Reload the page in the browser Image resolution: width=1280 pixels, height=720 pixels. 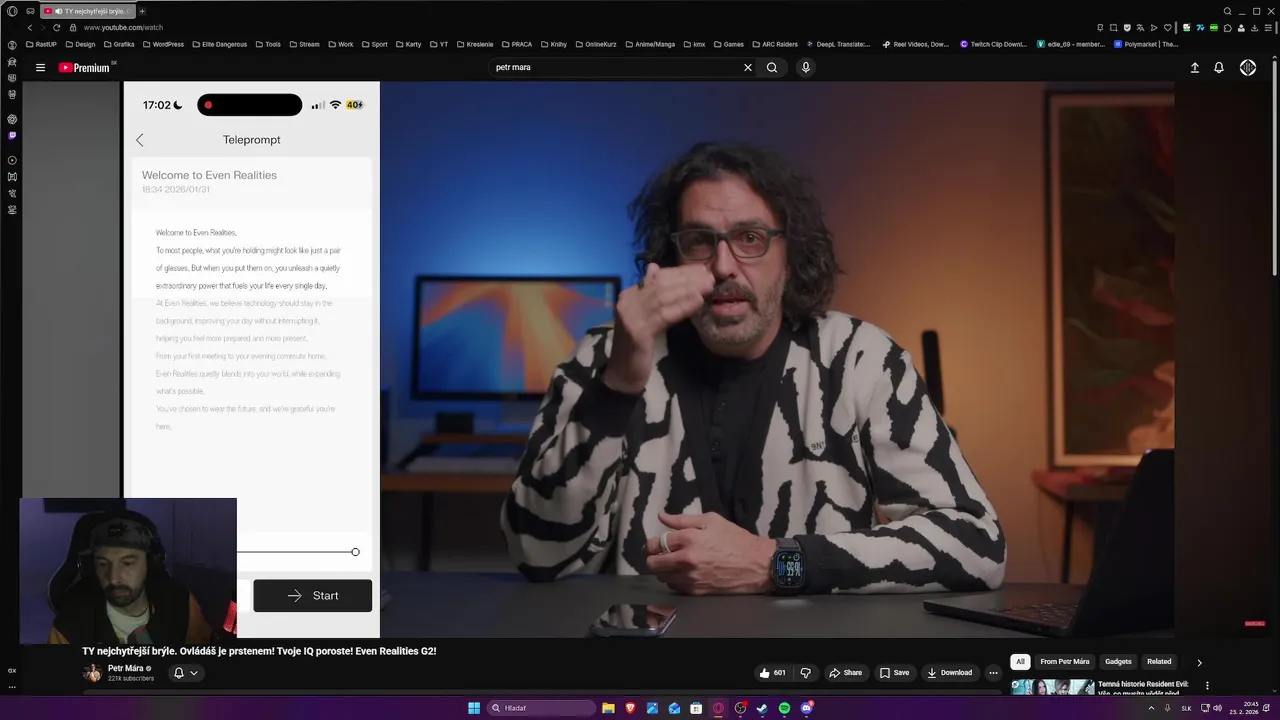56,27
